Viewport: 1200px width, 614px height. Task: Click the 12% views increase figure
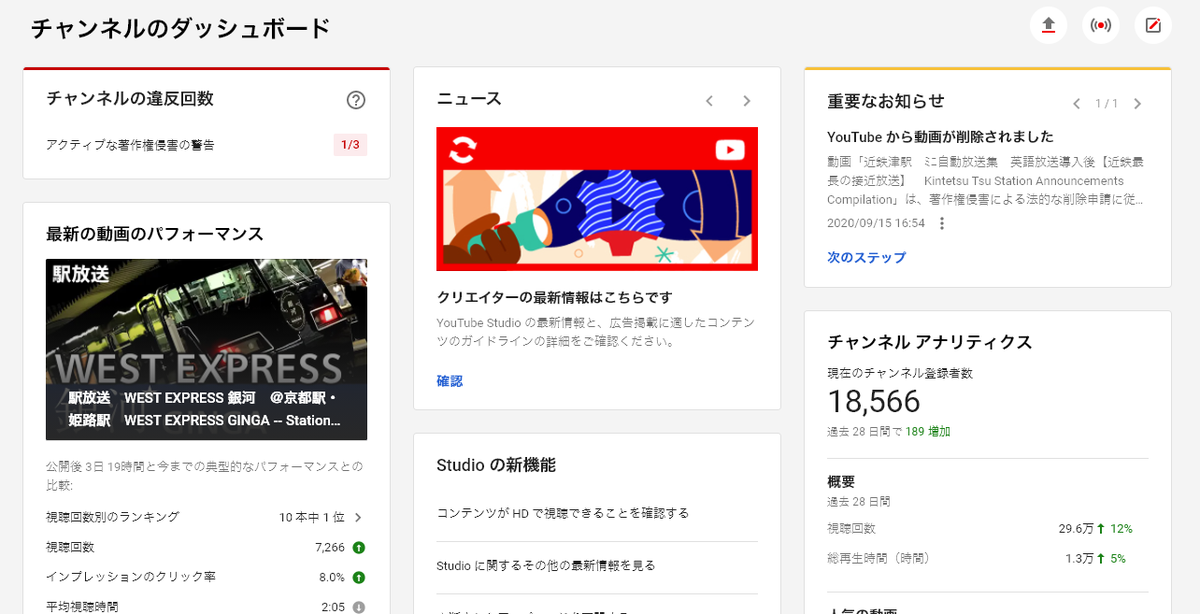(x=1121, y=528)
